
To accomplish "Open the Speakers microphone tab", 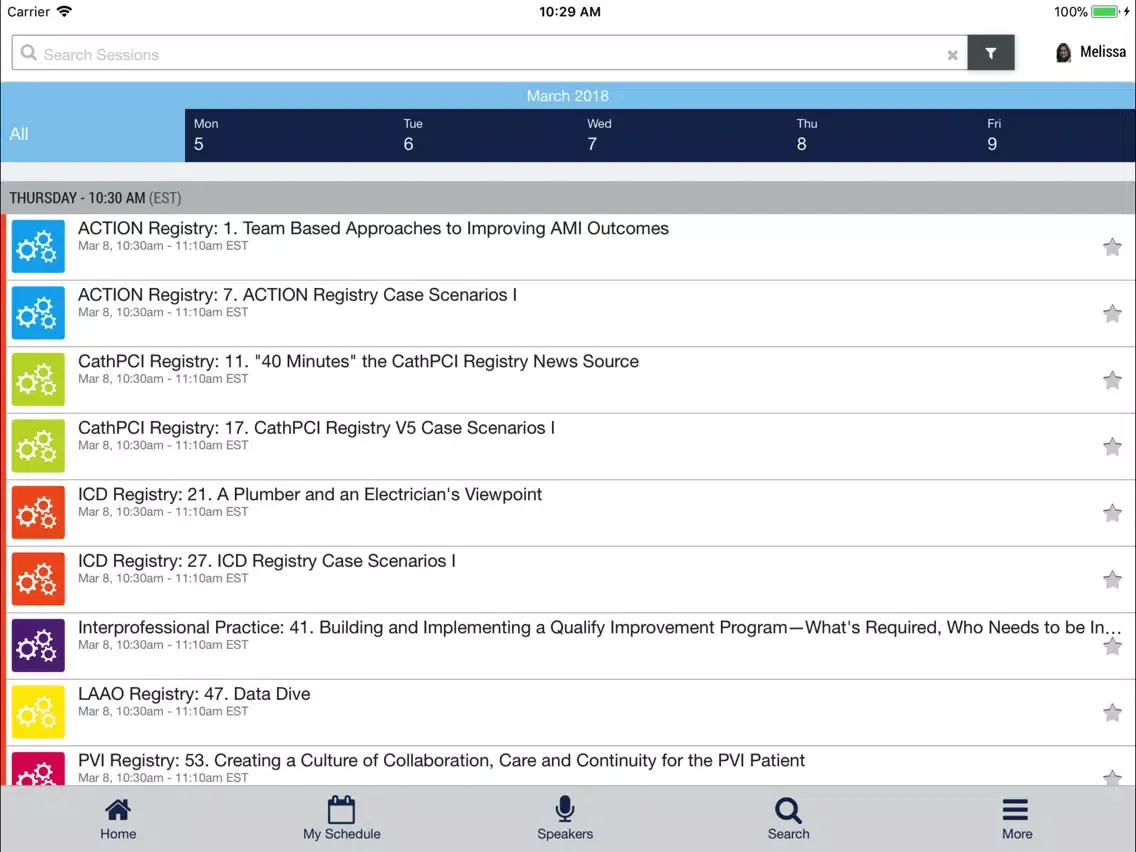I will coord(565,819).
